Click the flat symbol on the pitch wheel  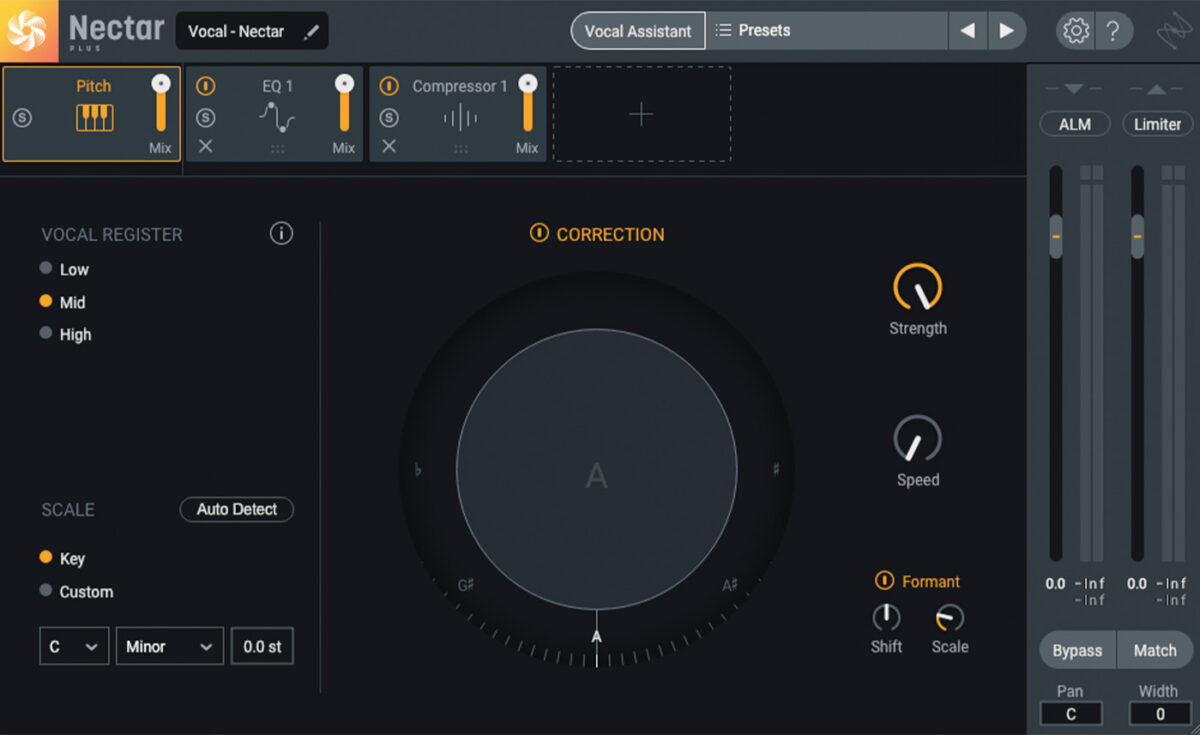click(417, 469)
